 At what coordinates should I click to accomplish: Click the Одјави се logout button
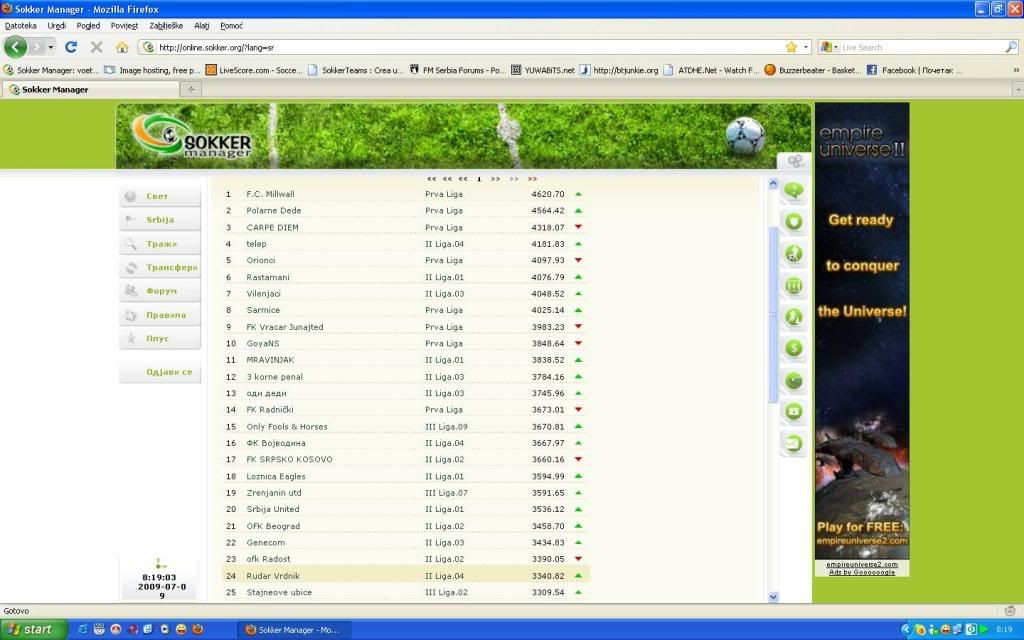[160, 372]
